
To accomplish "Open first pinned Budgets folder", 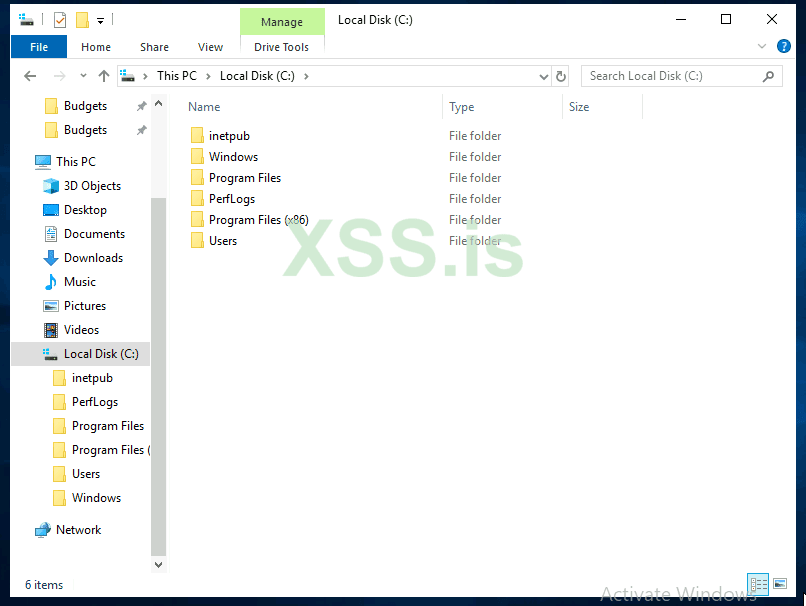I will [x=85, y=106].
